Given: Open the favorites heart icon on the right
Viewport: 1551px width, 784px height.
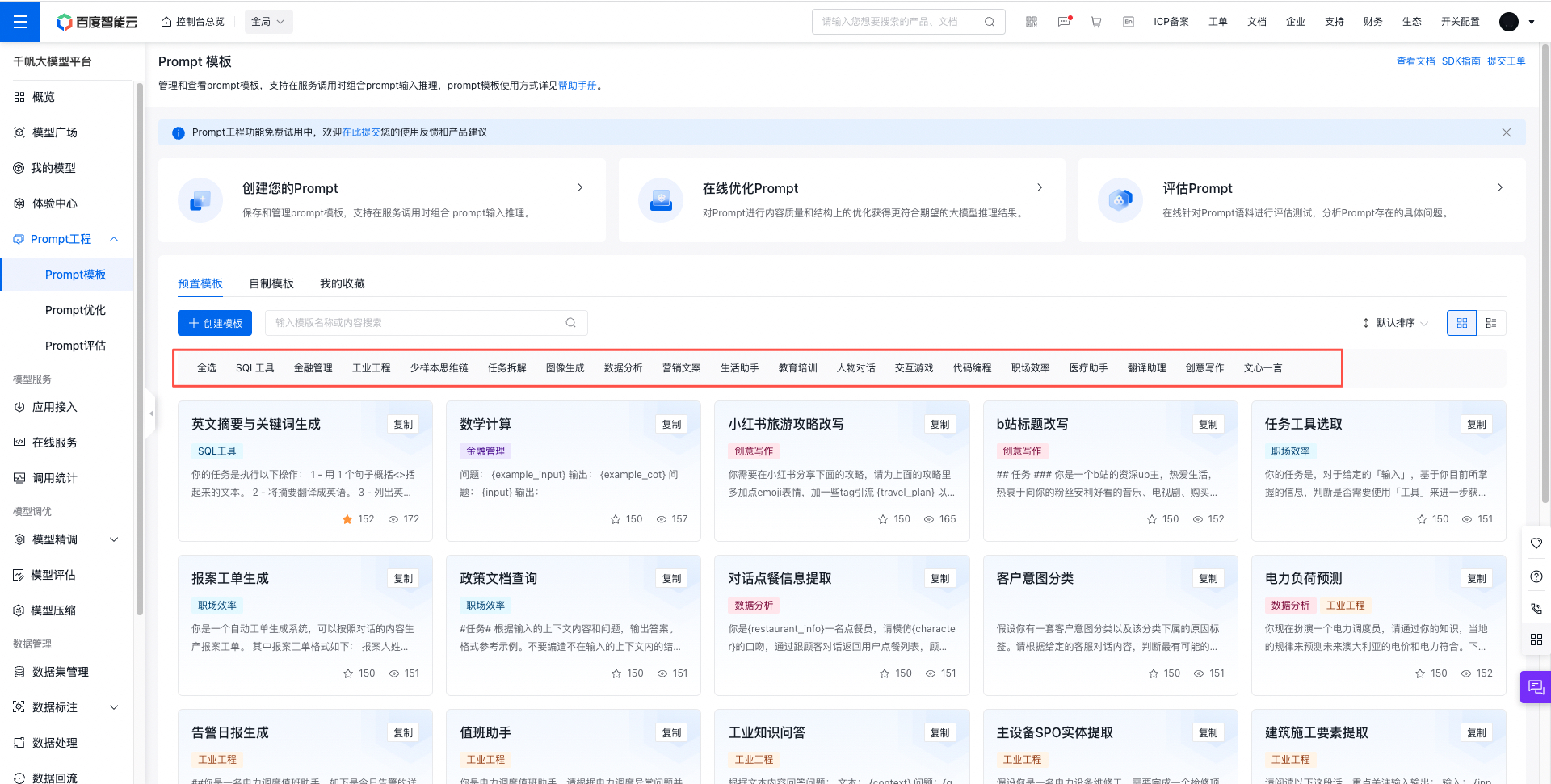Looking at the screenshot, I should pyautogui.click(x=1536, y=543).
